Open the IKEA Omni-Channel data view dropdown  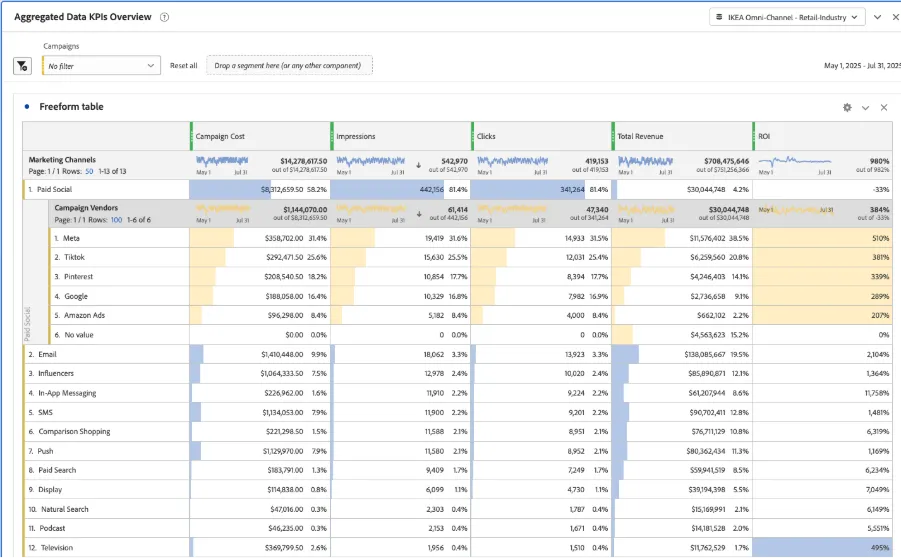pyautogui.click(x=787, y=17)
